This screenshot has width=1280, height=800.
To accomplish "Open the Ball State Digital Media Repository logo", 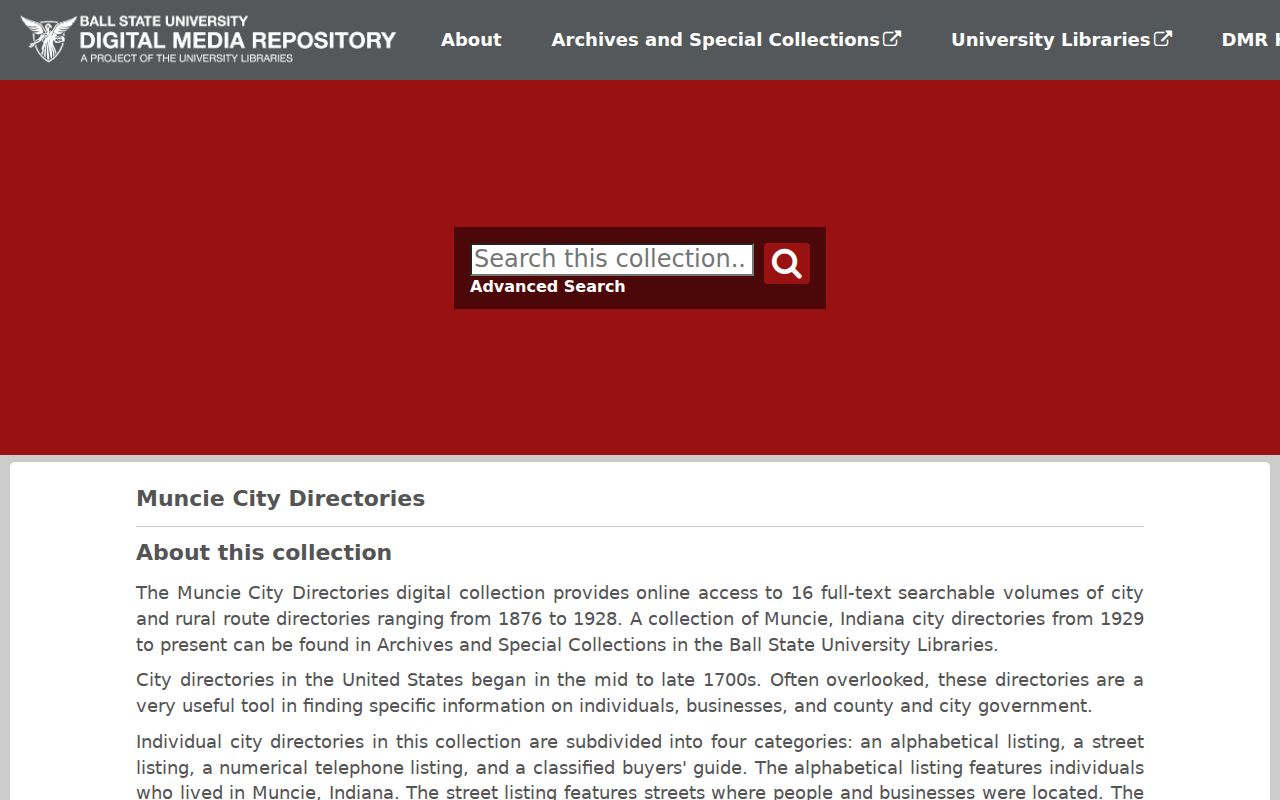I will coord(208,39).
